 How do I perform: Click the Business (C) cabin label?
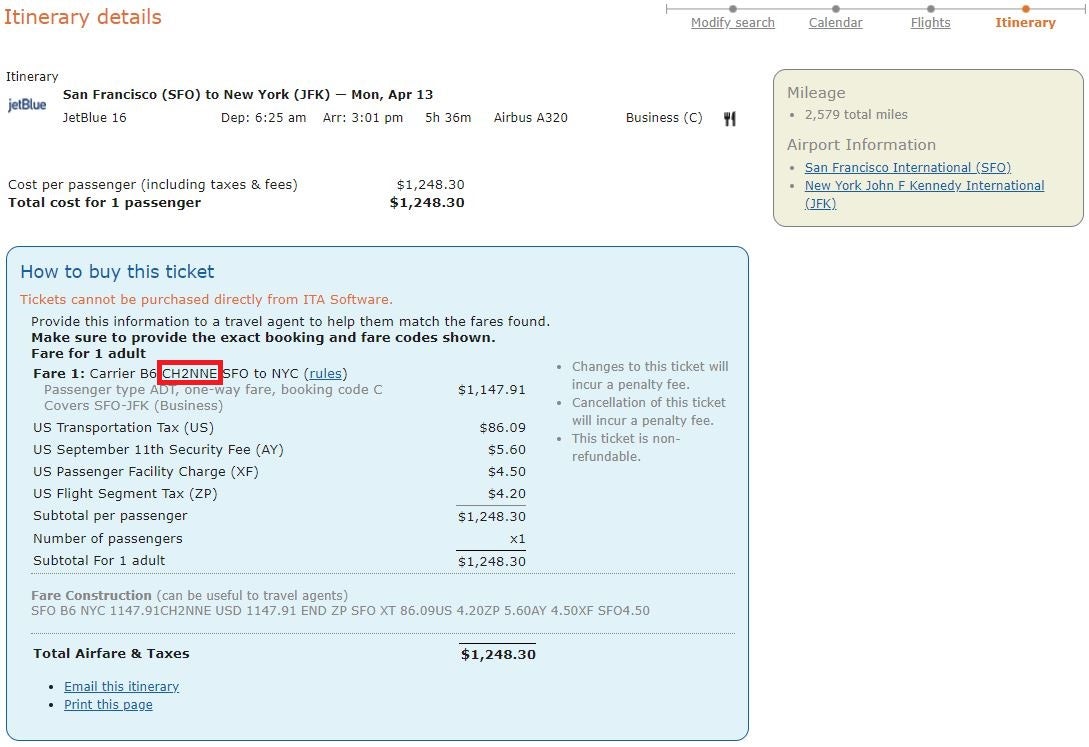664,117
